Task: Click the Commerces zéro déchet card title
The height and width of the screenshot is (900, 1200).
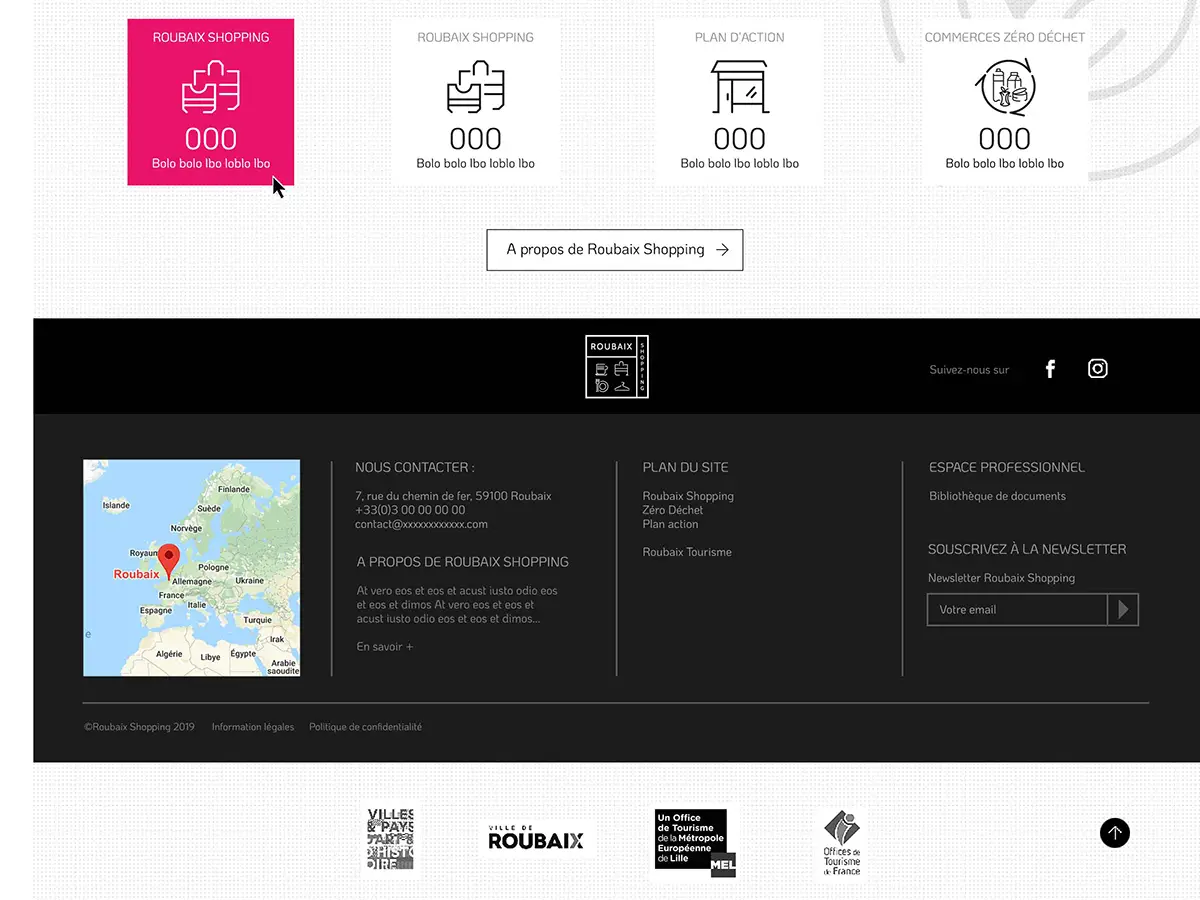Action: tap(1005, 37)
